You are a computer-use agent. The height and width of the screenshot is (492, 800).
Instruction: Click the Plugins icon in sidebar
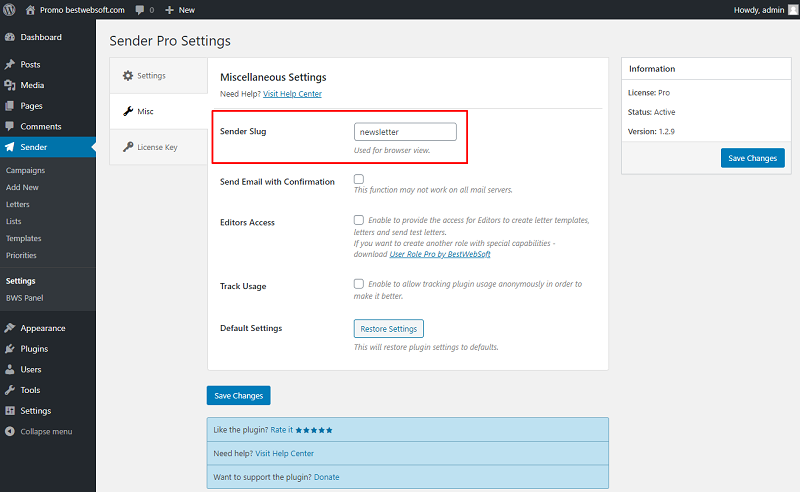click(10, 349)
